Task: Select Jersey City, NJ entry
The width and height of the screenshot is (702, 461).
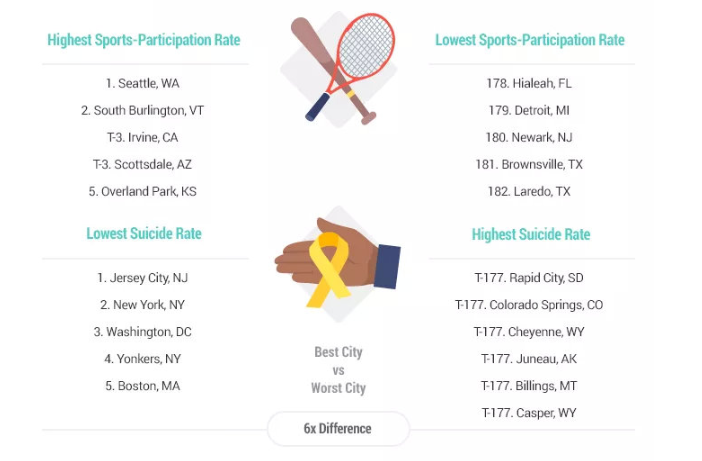Action: pos(142,278)
